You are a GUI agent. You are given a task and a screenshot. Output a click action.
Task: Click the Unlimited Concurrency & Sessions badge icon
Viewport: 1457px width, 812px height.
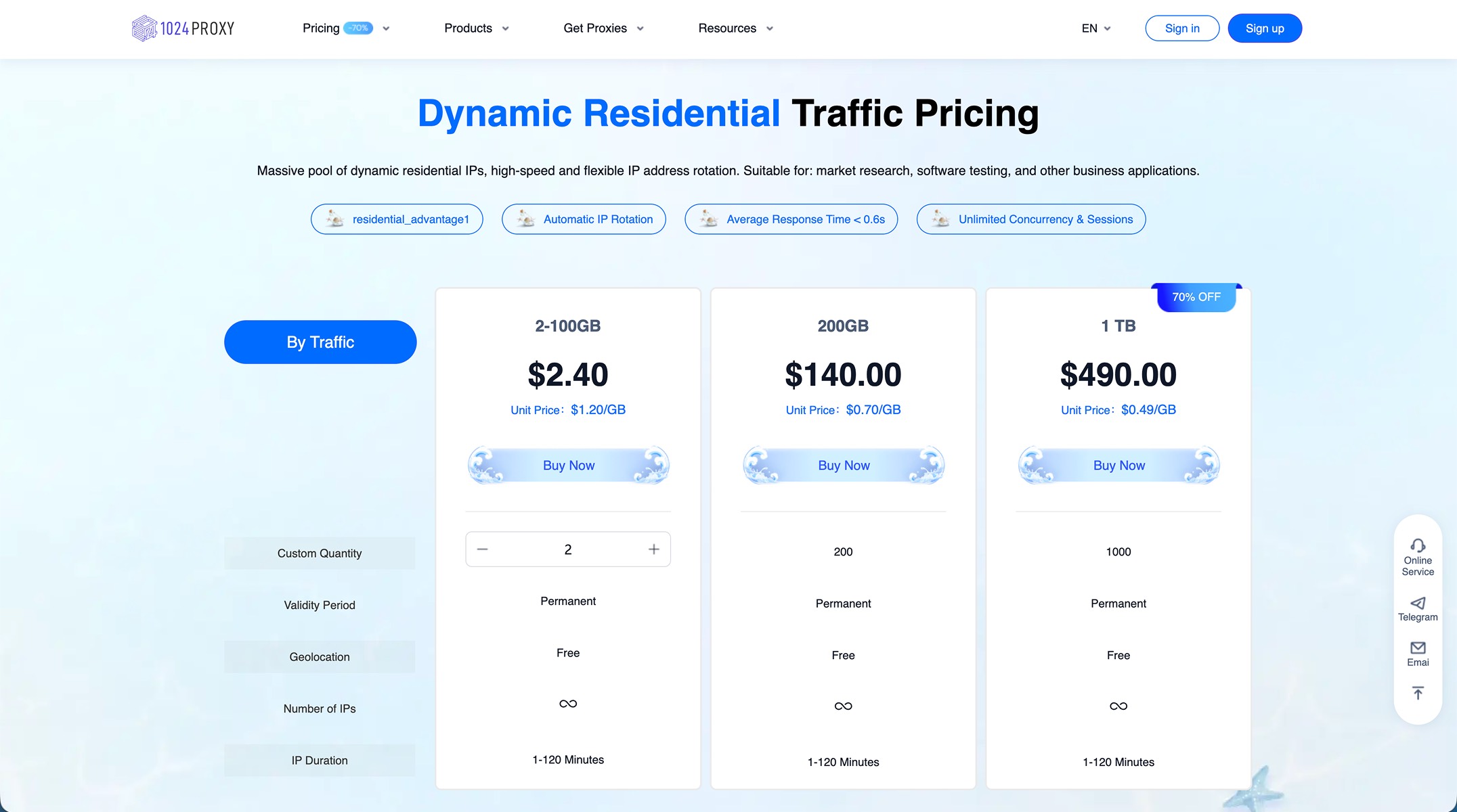(x=940, y=219)
